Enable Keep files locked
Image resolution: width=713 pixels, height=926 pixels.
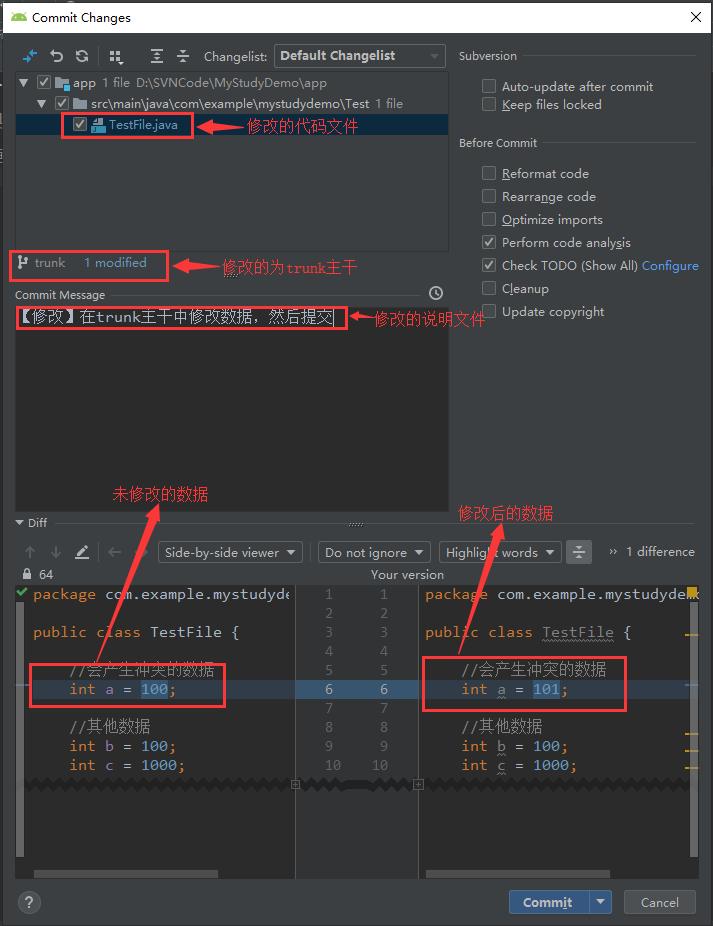tap(489, 105)
